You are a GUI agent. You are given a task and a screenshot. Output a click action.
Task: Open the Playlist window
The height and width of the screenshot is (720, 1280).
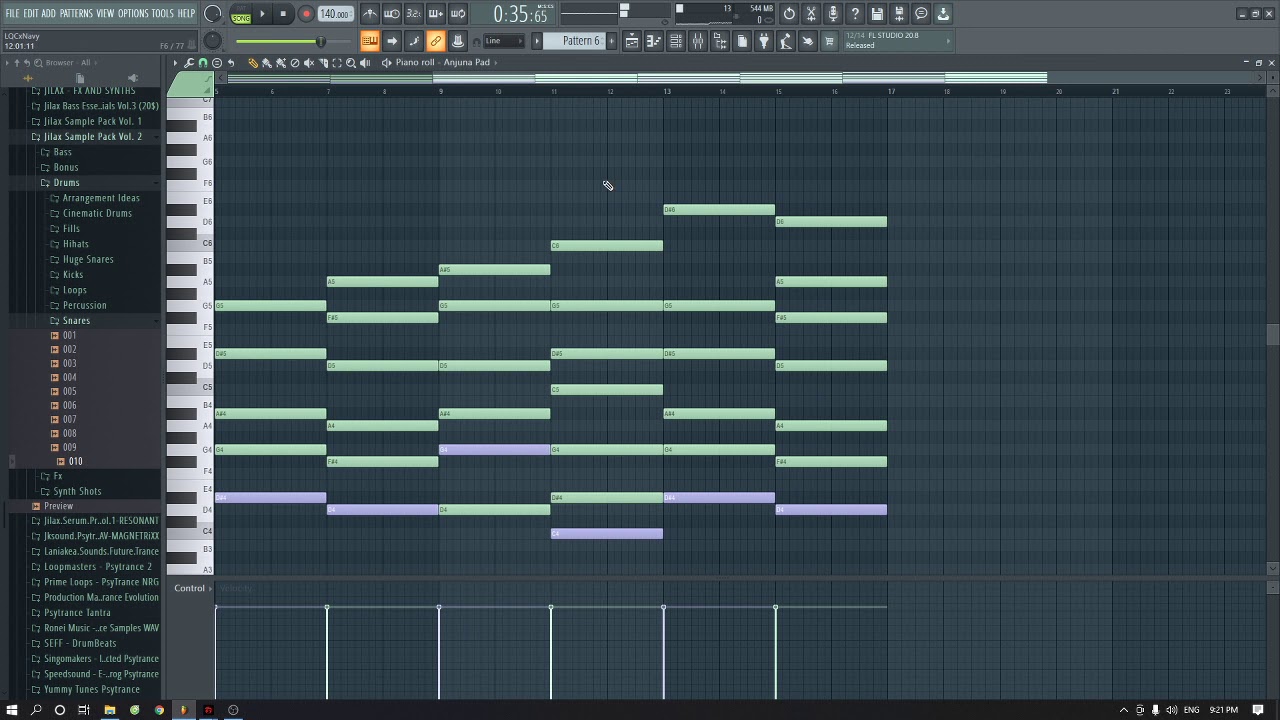632,41
